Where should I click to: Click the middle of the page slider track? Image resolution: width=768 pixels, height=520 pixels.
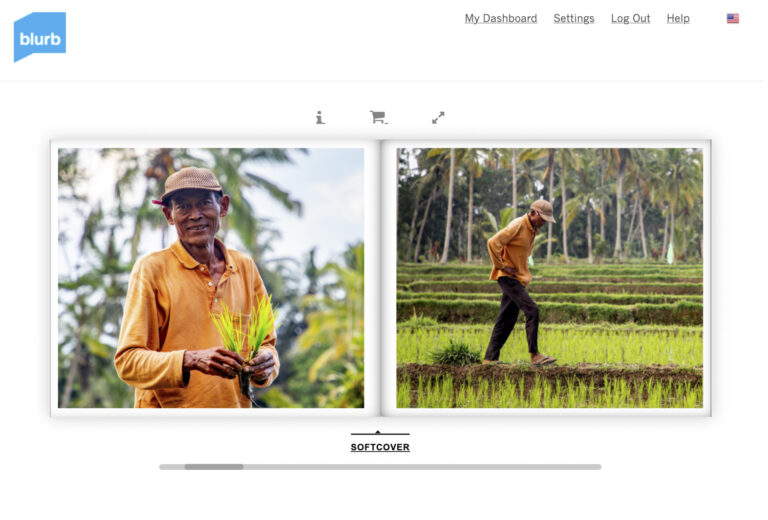tap(380, 467)
